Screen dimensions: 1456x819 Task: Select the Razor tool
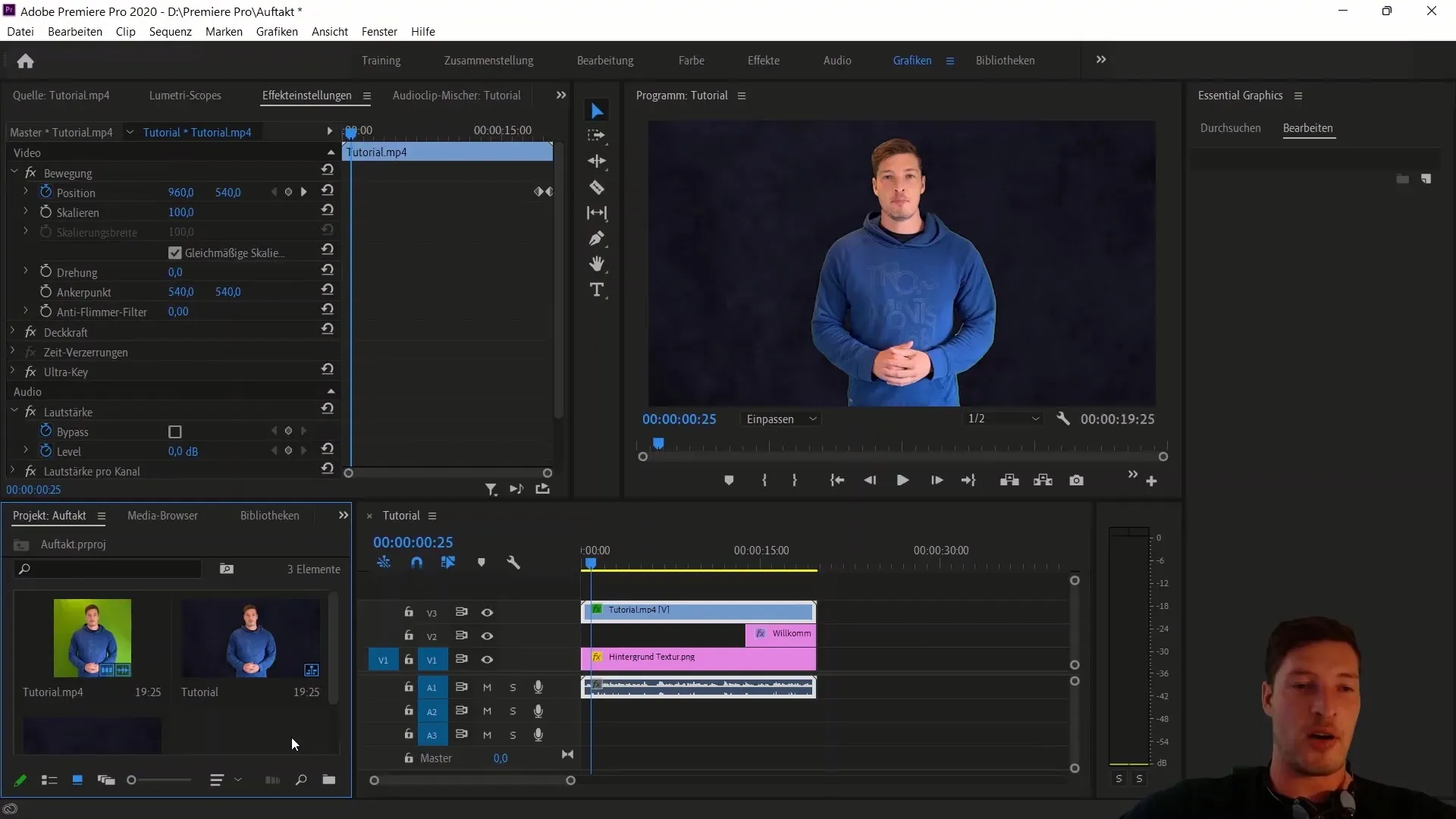click(x=597, y=187)
